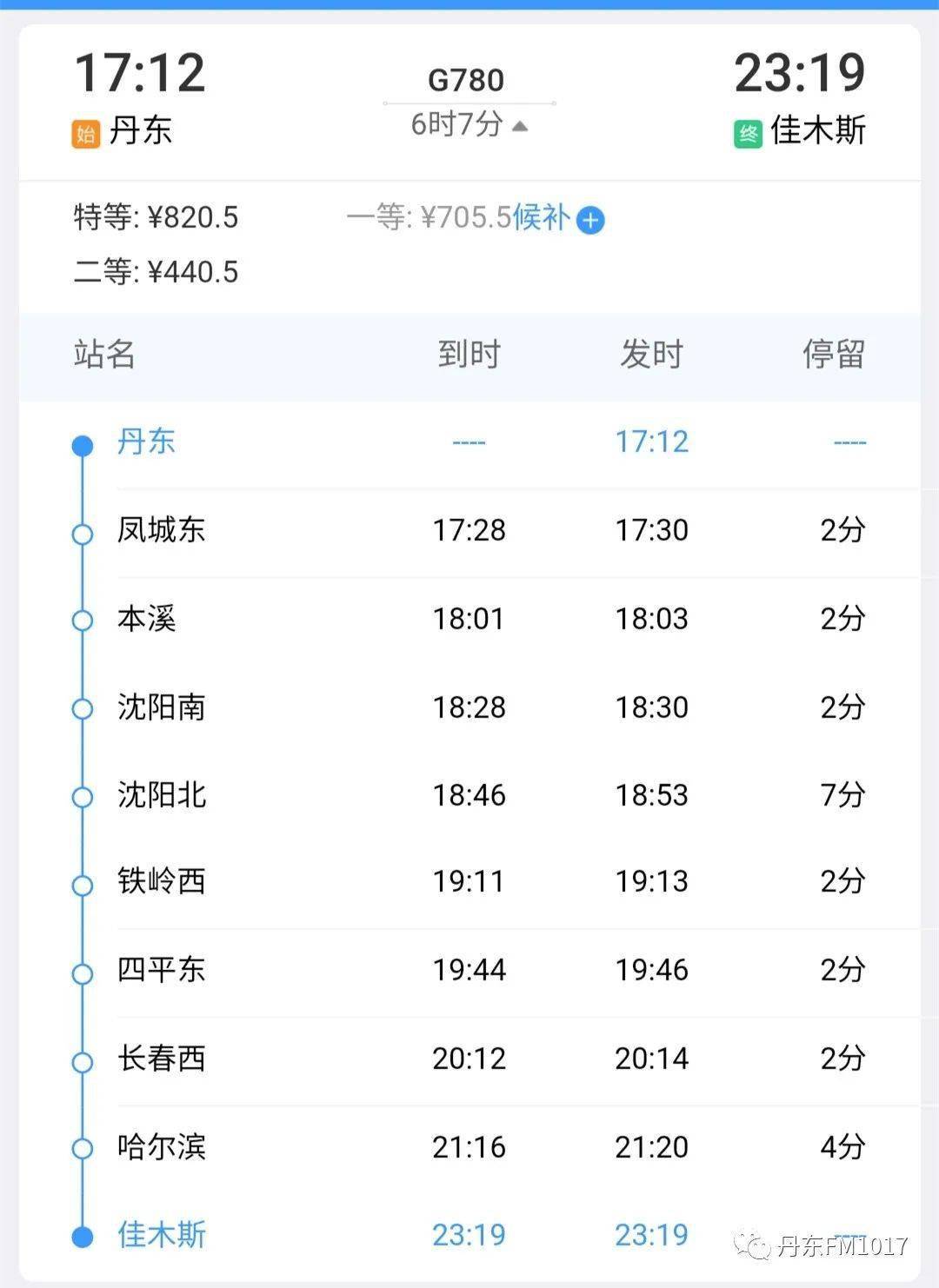Click the timeline circle beside 哈尔滨
This screenshot has width=939, height=1288.
[83, 1149]
